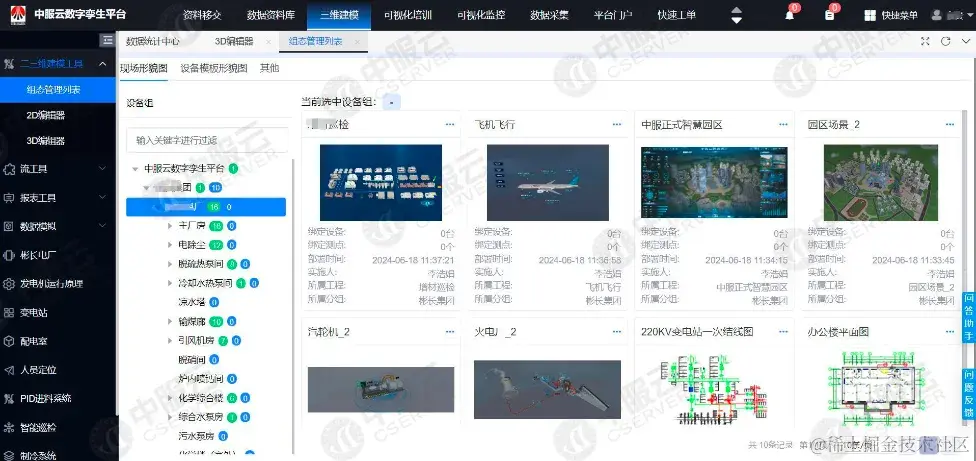Switch to the 设备模板形貌图 sub-tab

point(214,68)
